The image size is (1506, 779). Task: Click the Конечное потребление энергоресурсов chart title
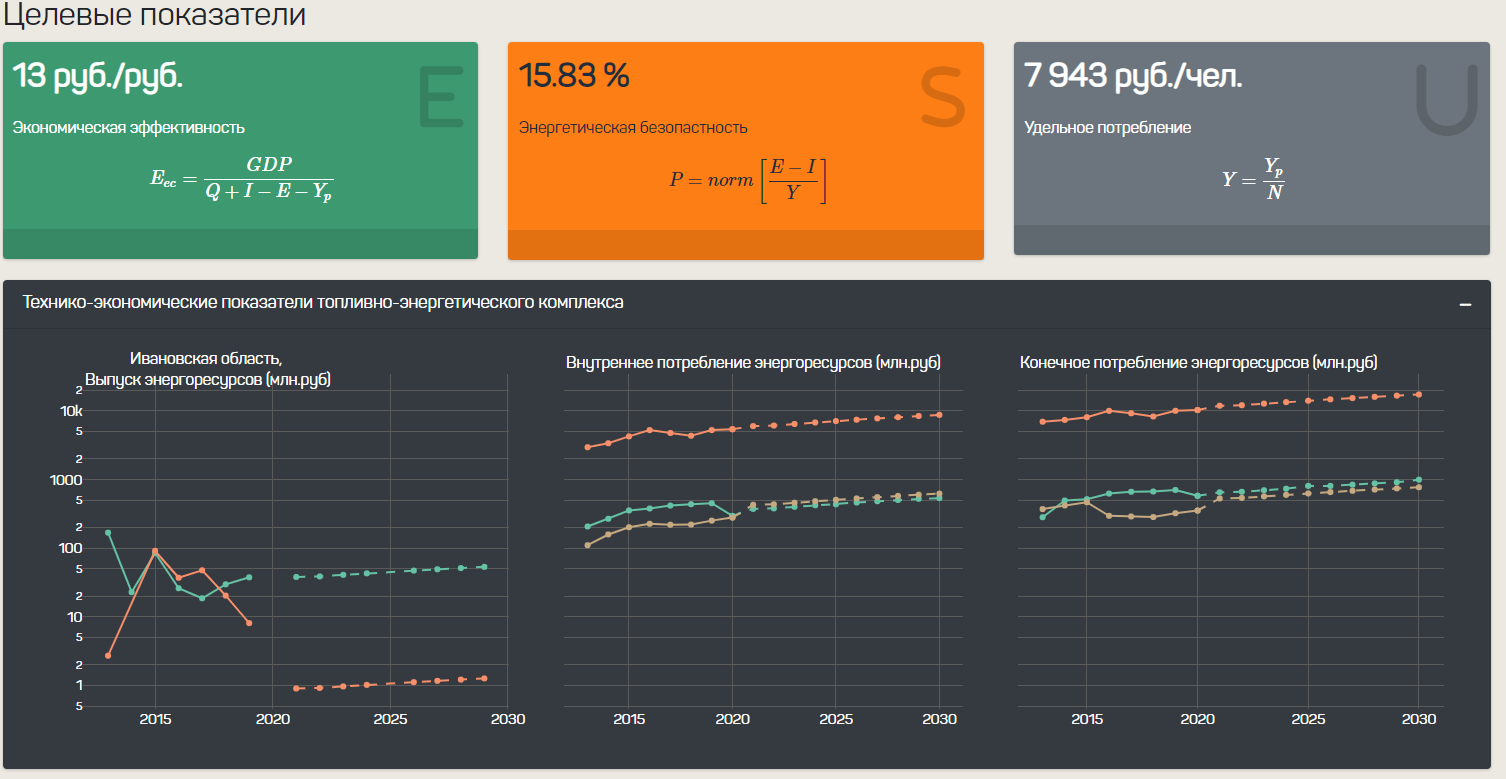[x=1198, y=362]
